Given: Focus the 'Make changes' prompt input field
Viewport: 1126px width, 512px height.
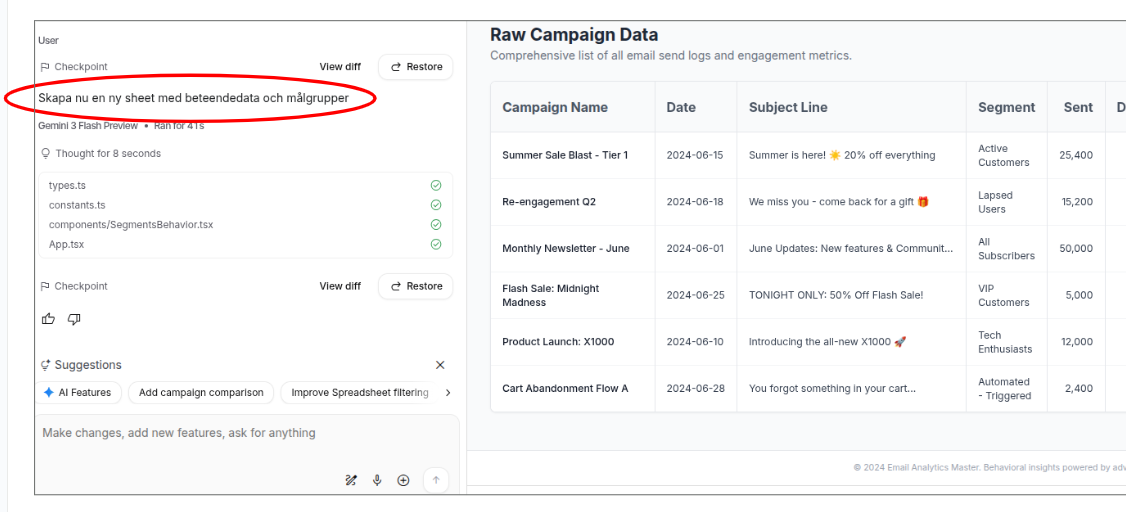Looking at the screenshot, I should pyautogui.click(x=240, y=433).
